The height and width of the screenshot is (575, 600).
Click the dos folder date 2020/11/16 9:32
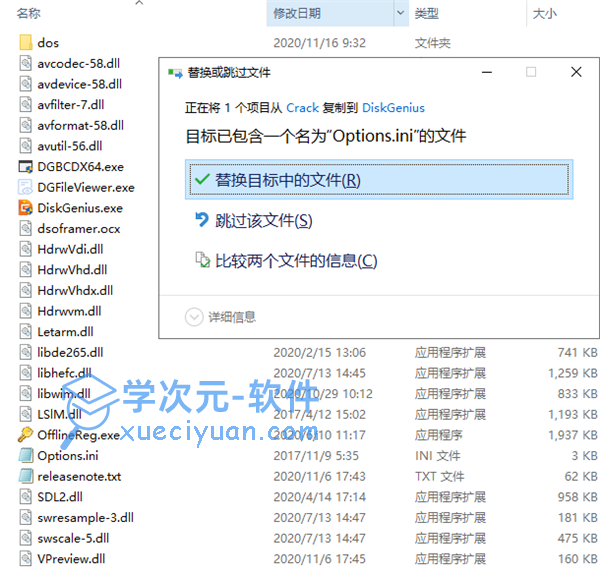[x=320, y=43]
